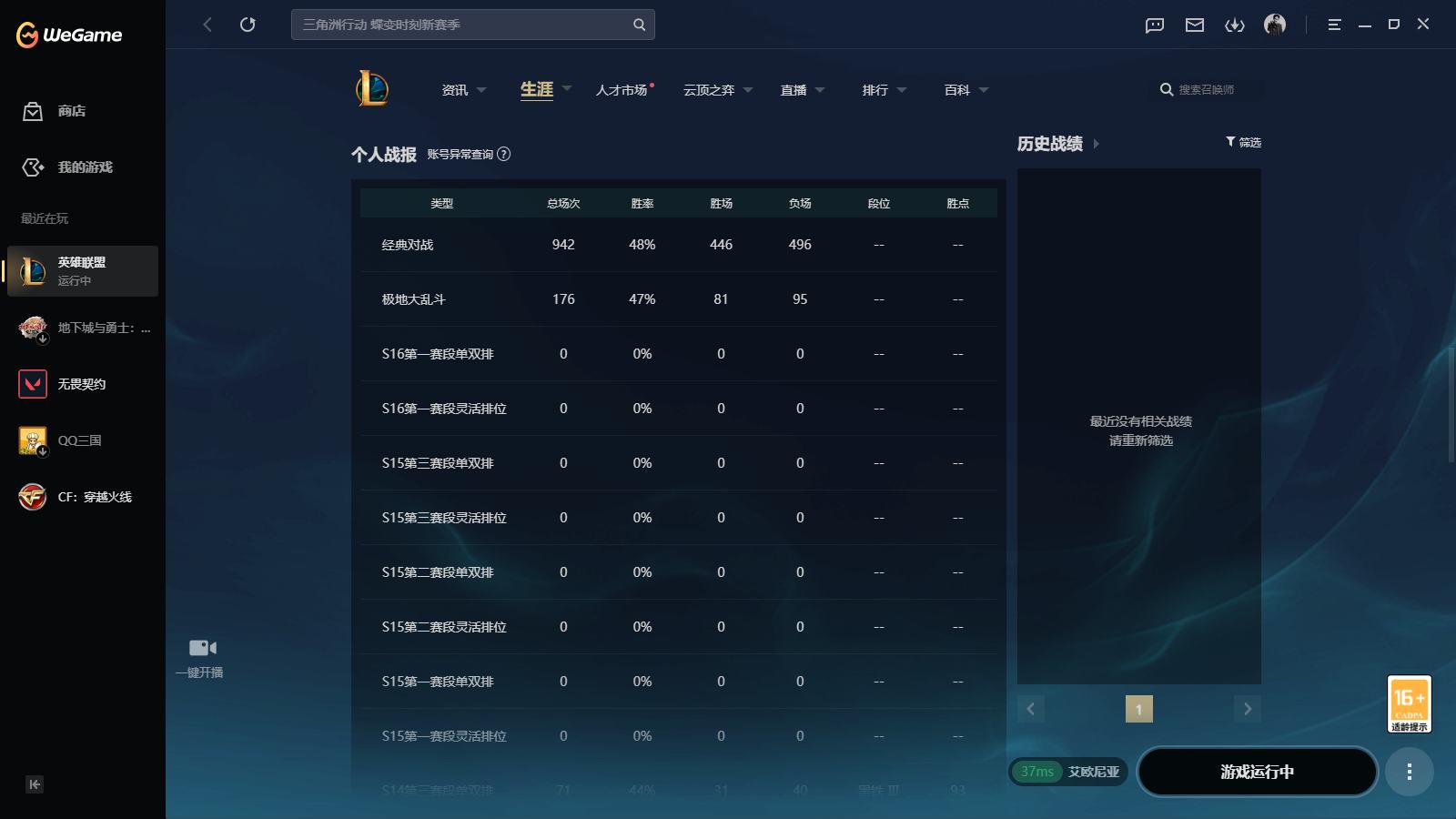Collapse the left sidebar

click(35, 784)
